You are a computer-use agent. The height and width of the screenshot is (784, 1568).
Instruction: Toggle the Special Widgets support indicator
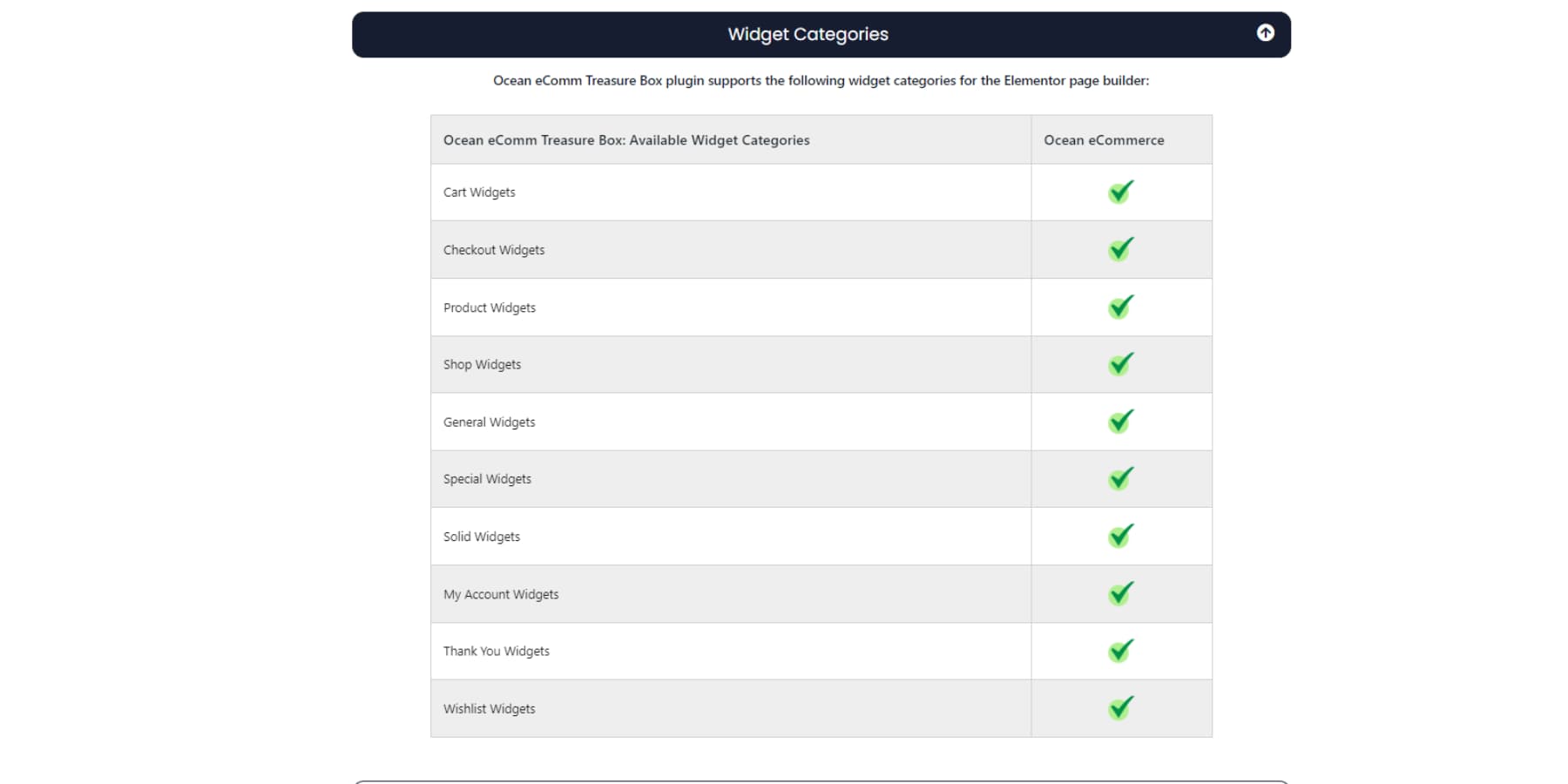click(x=1121, y=478)
